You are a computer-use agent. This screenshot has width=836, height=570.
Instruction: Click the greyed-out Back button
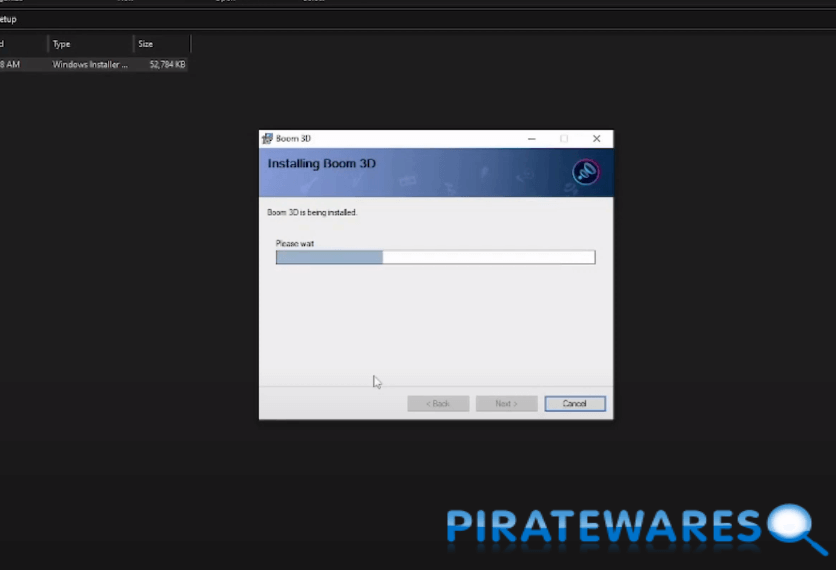point(438,404)
